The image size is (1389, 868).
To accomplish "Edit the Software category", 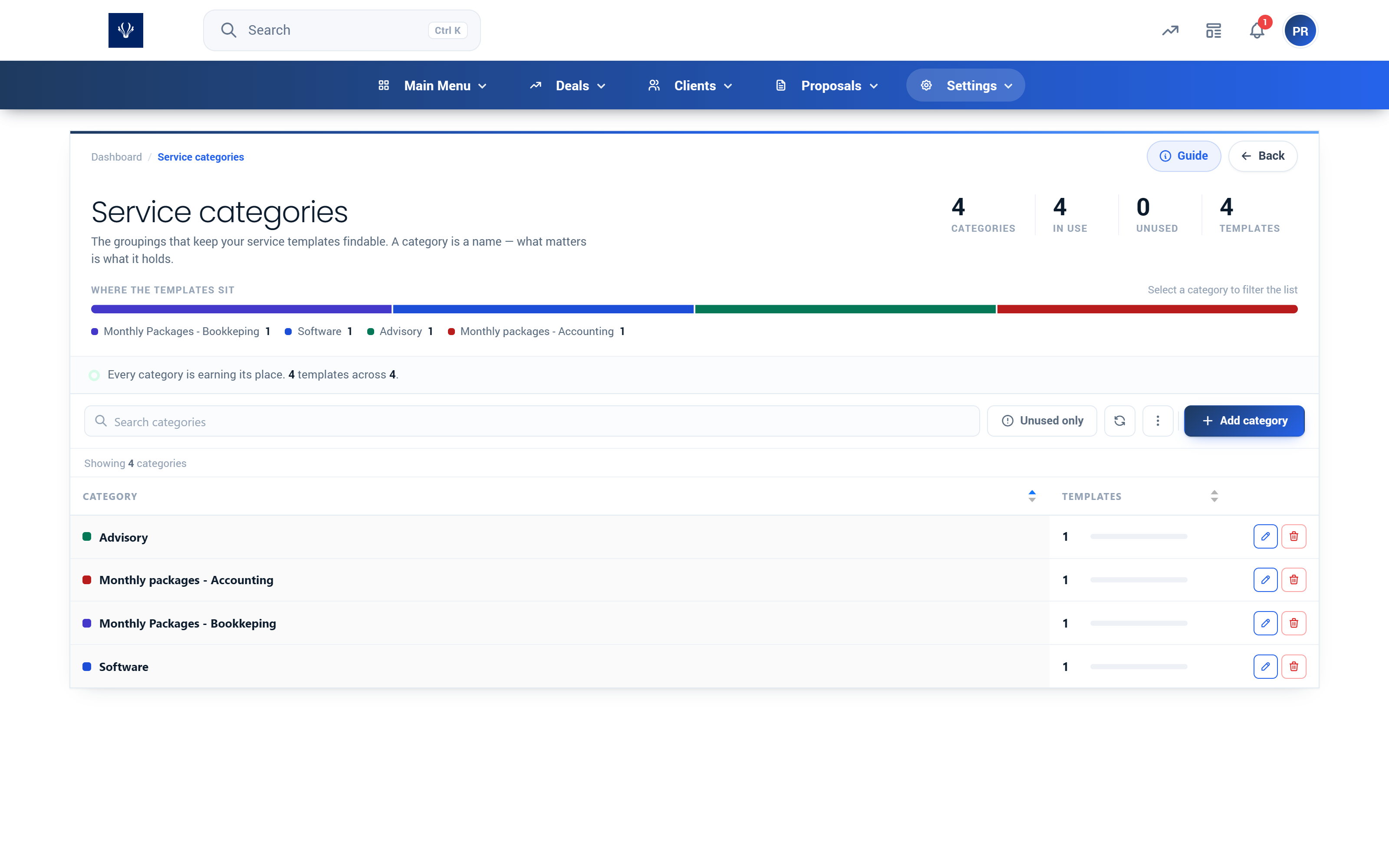I will tap(1265, 667).
